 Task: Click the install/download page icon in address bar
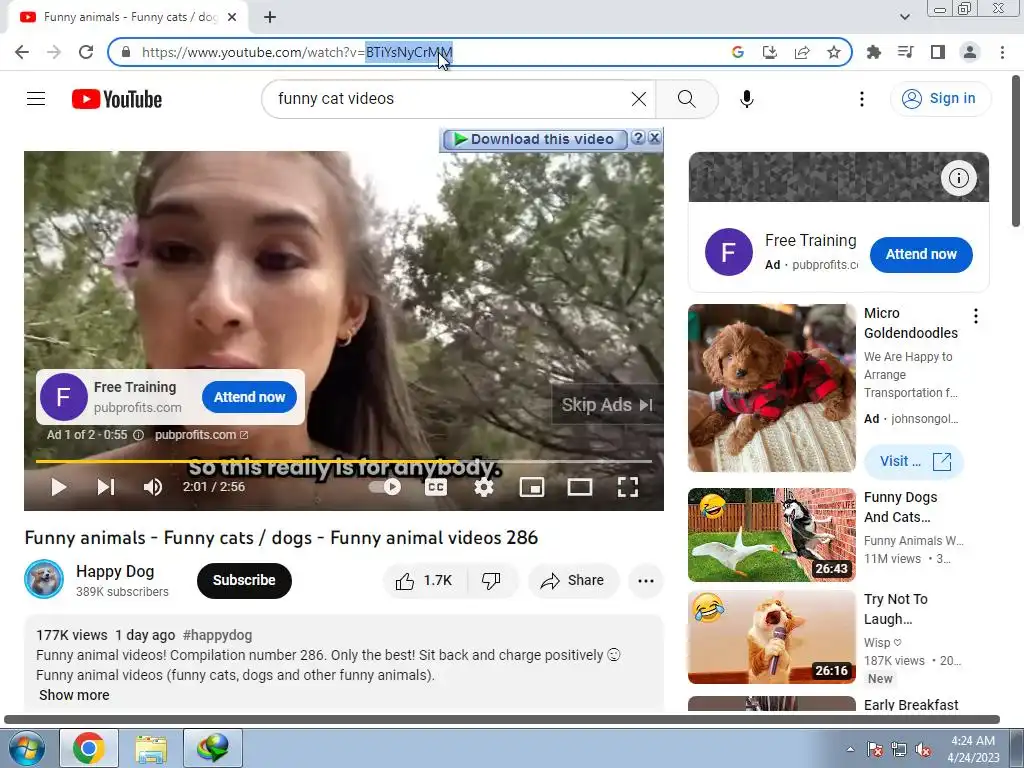(x=770, y=52)
